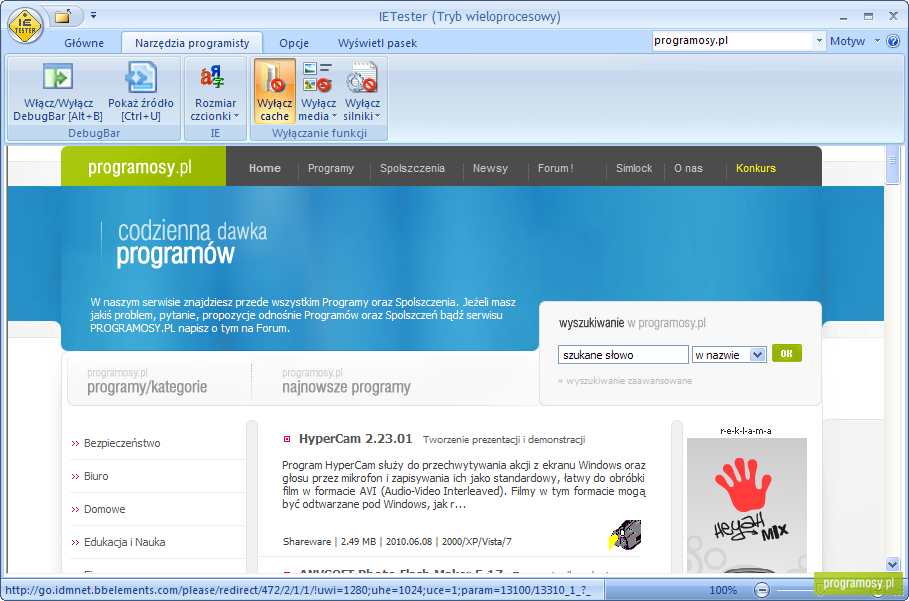Screen dimensions: 909x601
Task: Open the HyperCam 2.23.01 program title
Action: [355, 439]
